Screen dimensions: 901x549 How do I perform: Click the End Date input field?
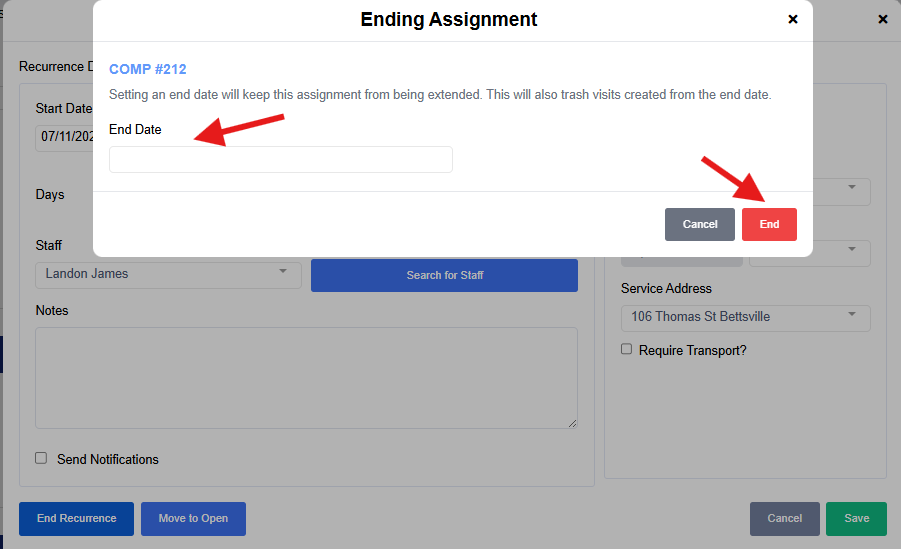click(x=280, y=160)
